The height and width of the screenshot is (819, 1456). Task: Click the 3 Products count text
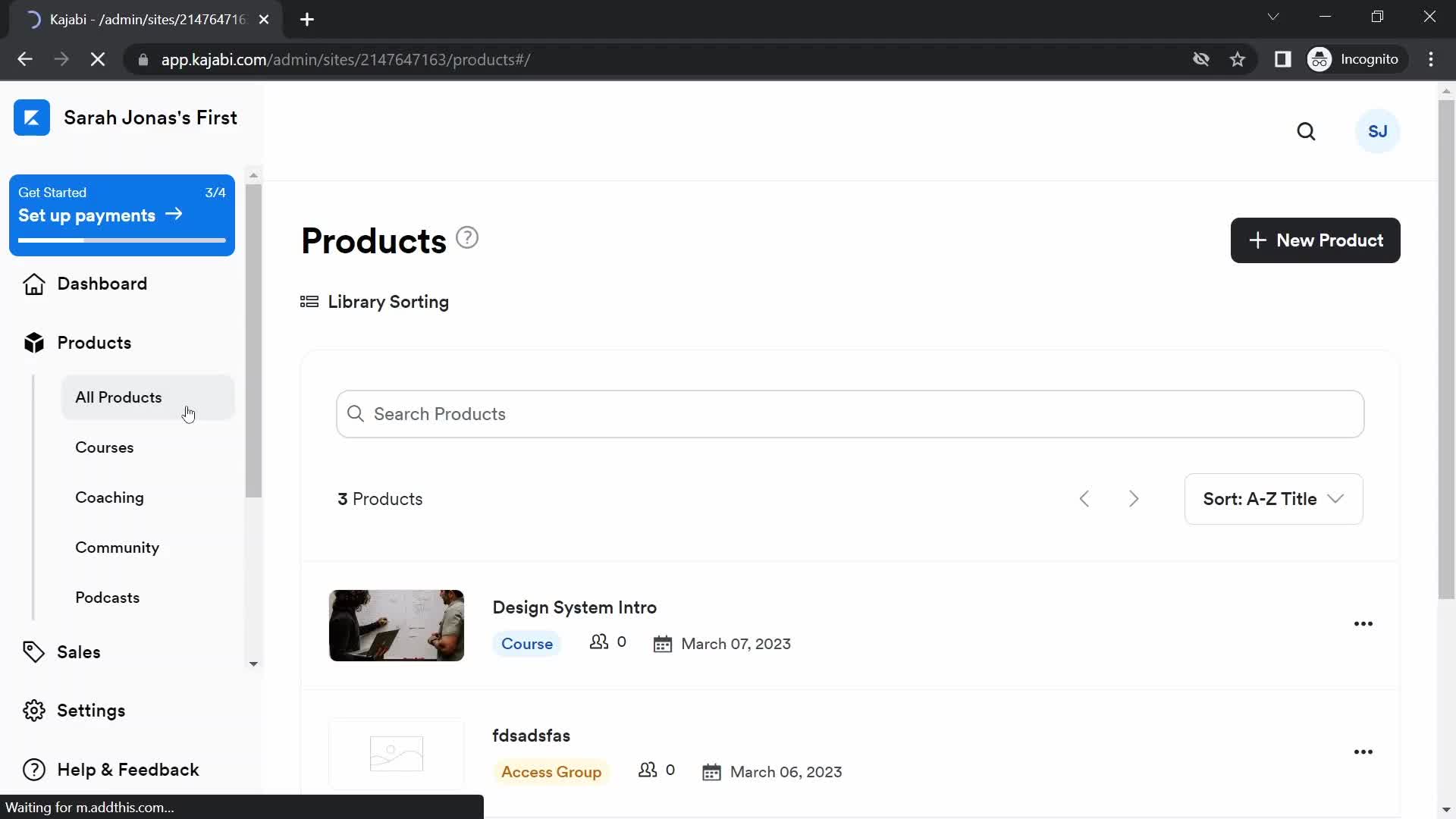380,499
